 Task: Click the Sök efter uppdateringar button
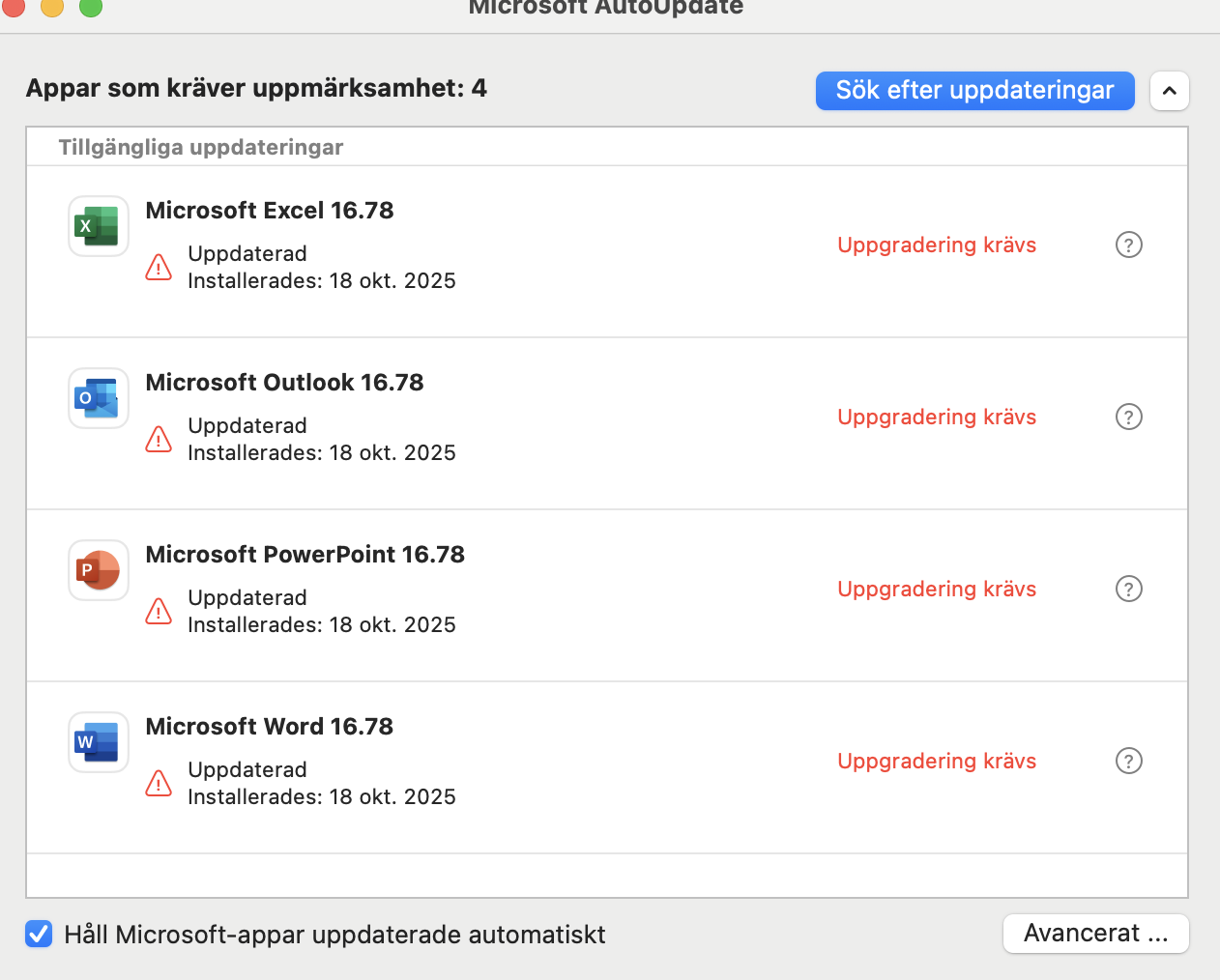point(974,91)
